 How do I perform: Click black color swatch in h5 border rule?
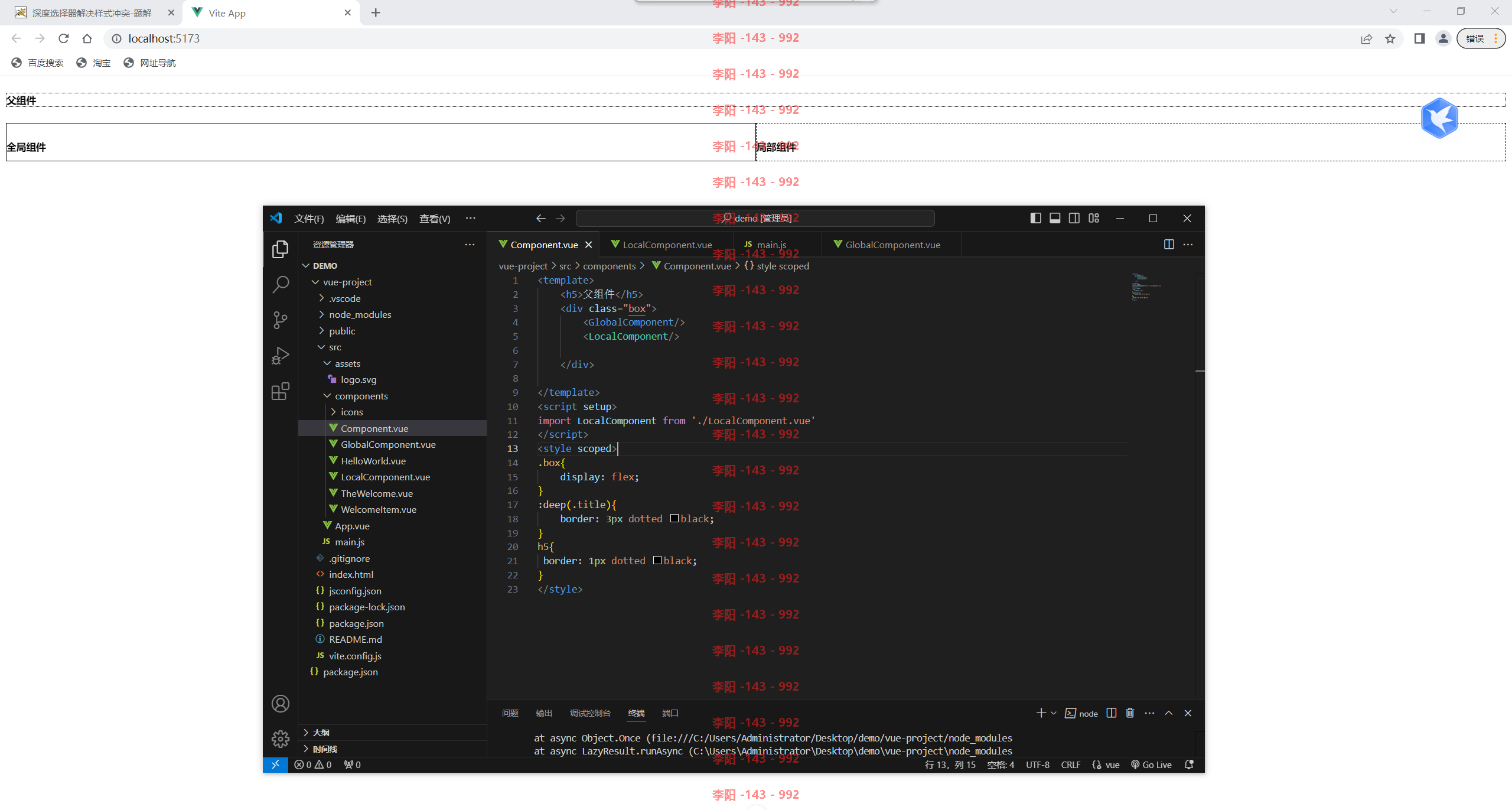click(x=657, y=561)
